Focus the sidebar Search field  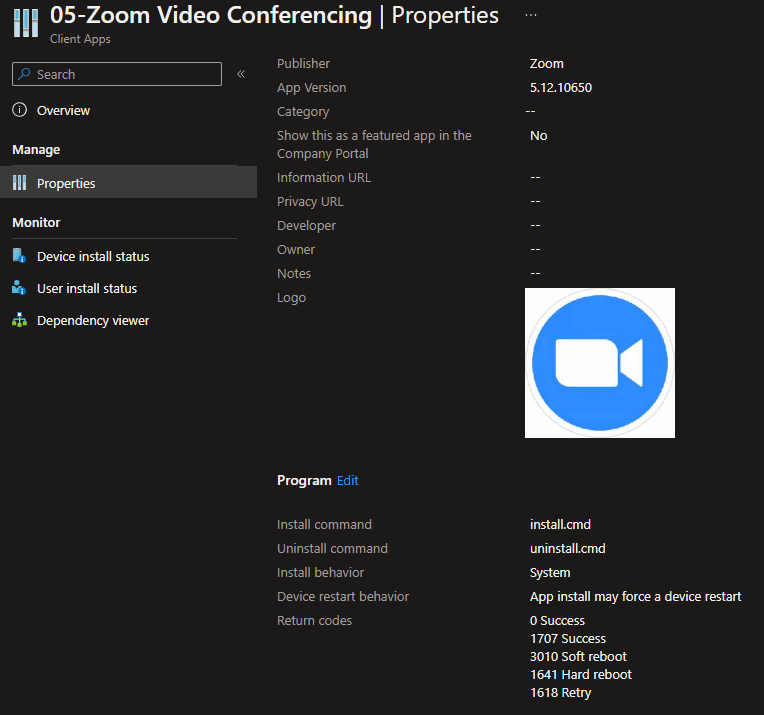[x=117, y=74]
